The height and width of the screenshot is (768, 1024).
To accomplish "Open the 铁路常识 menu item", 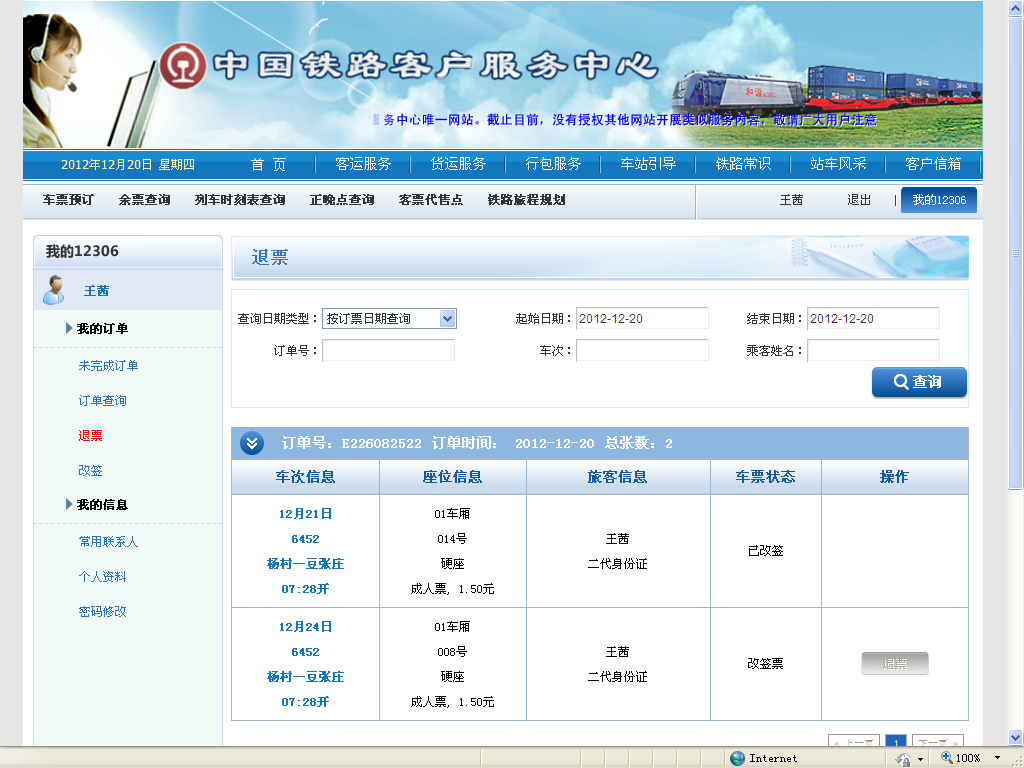I will [743, 164].
